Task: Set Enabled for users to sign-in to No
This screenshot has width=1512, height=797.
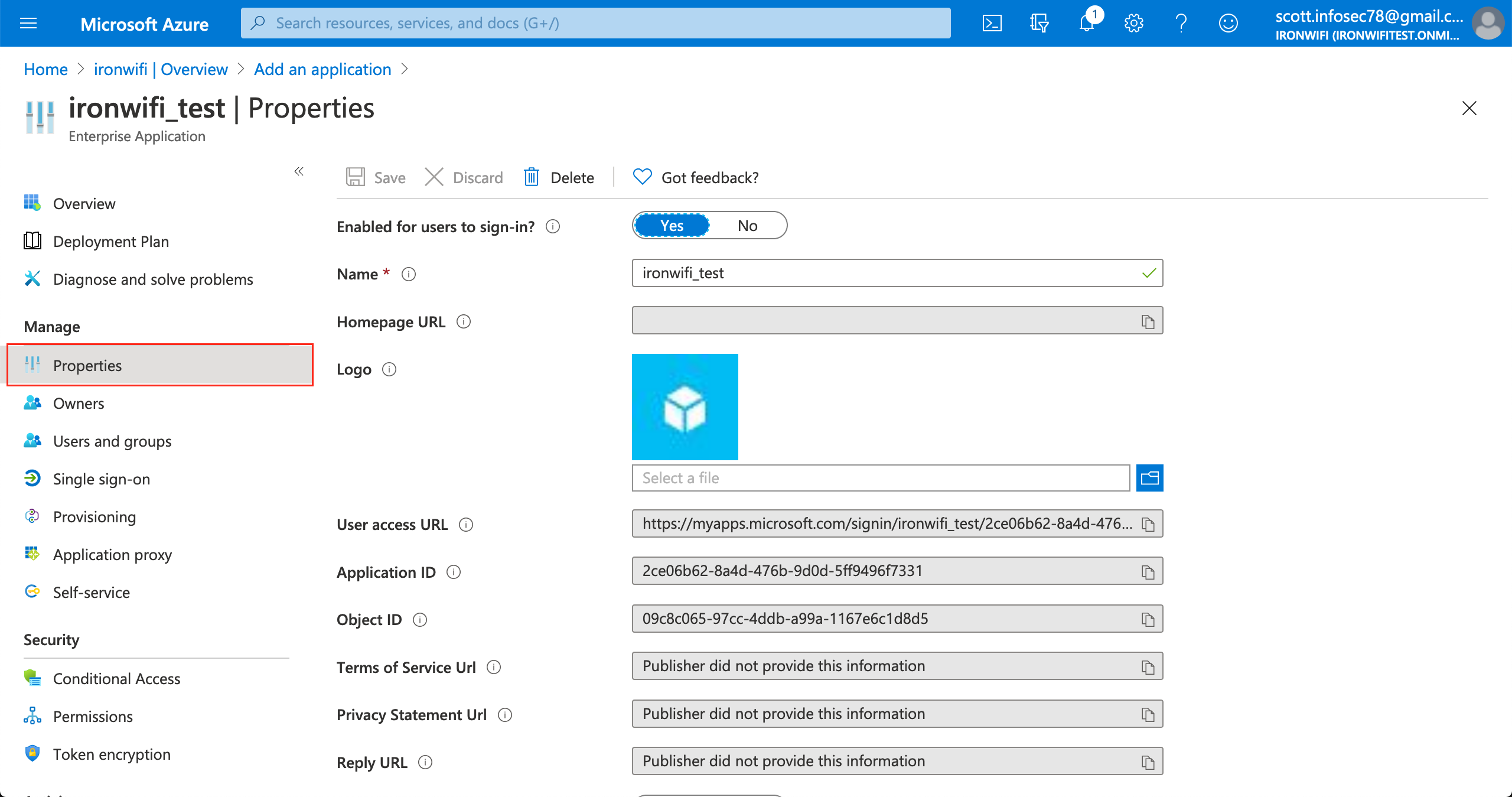Action: click(x=747, y=225)
